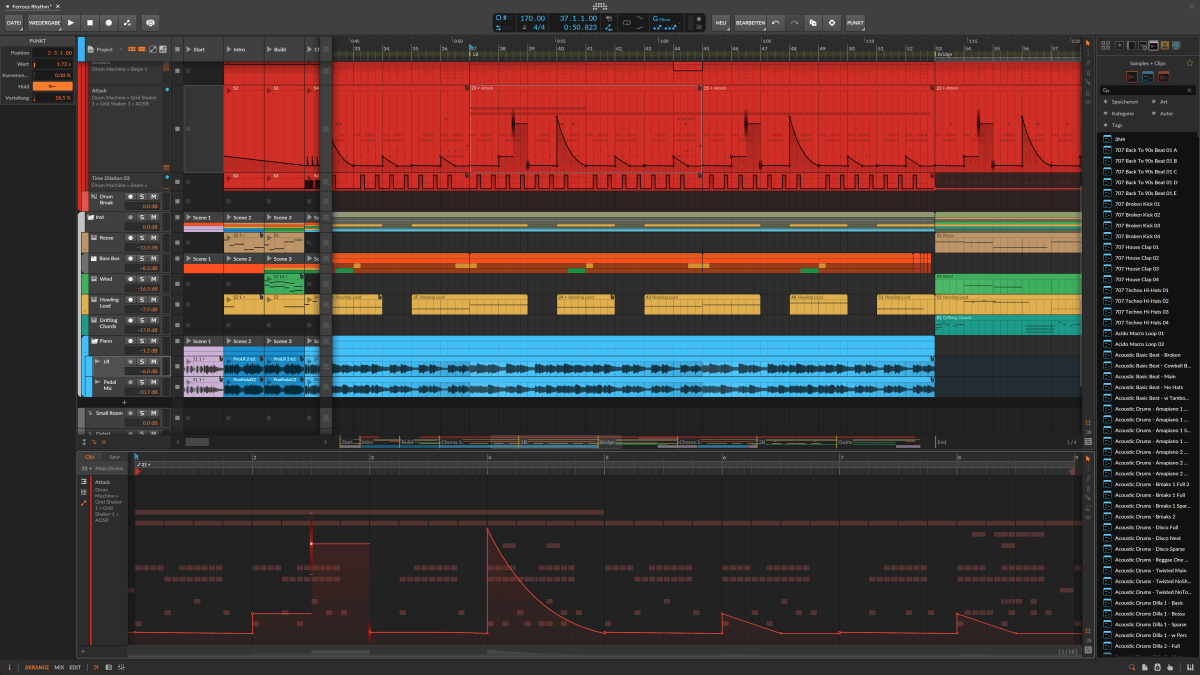Solo the Reese track
This screenshot has width=1200, height=675.
(x=142, y=238)
